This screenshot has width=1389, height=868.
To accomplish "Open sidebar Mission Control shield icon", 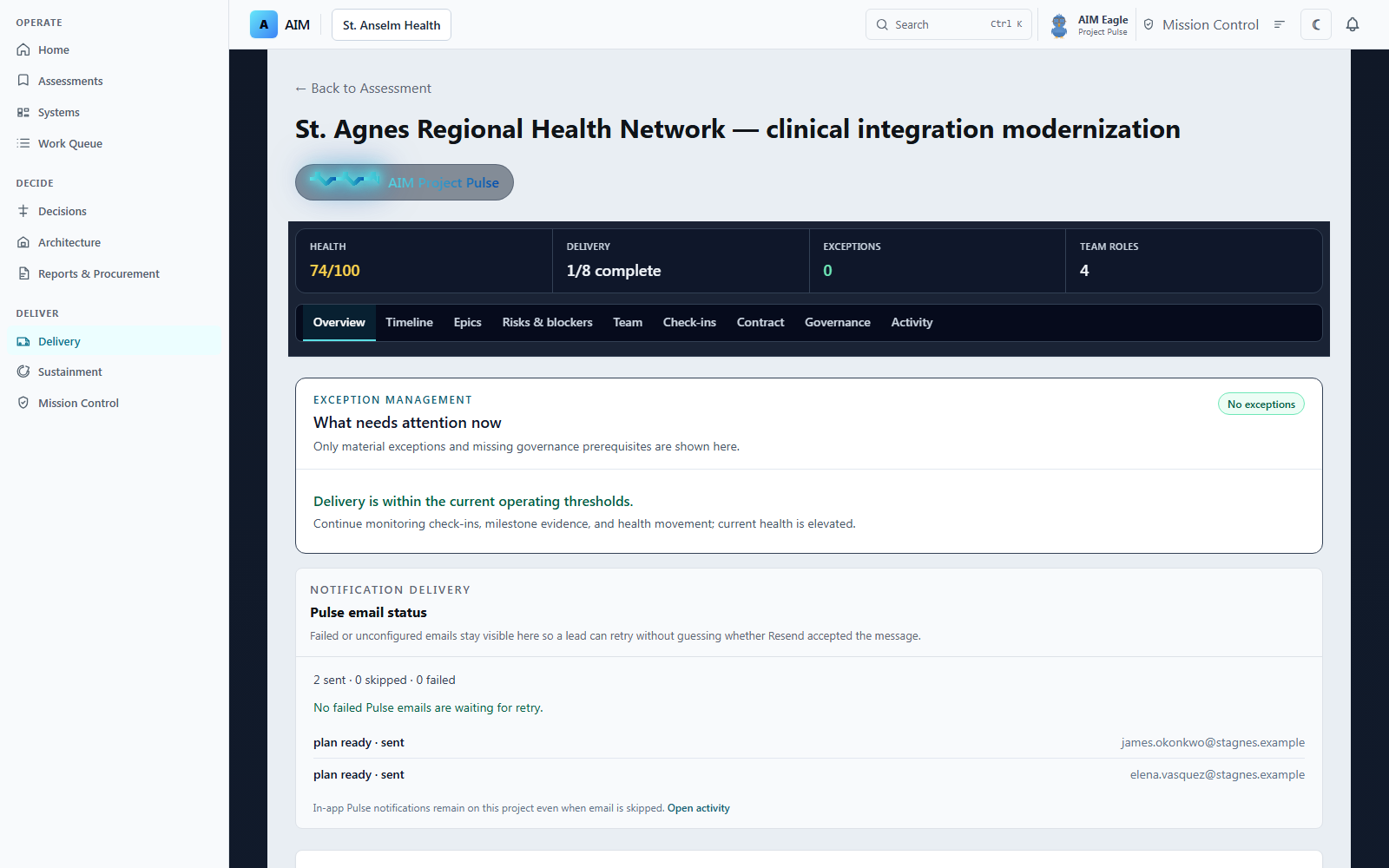I will [23, 403].
